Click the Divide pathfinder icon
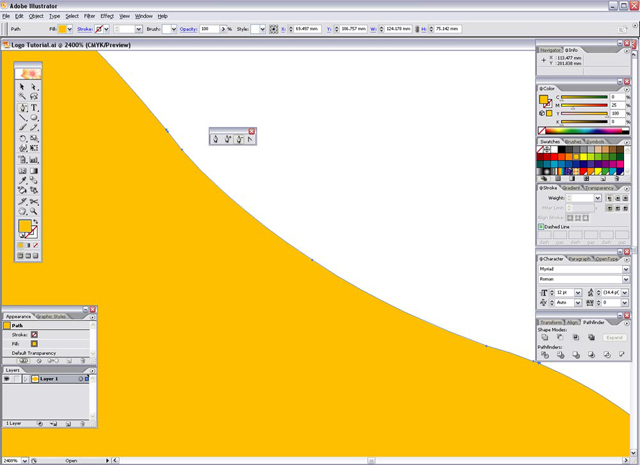 [545, 355]
